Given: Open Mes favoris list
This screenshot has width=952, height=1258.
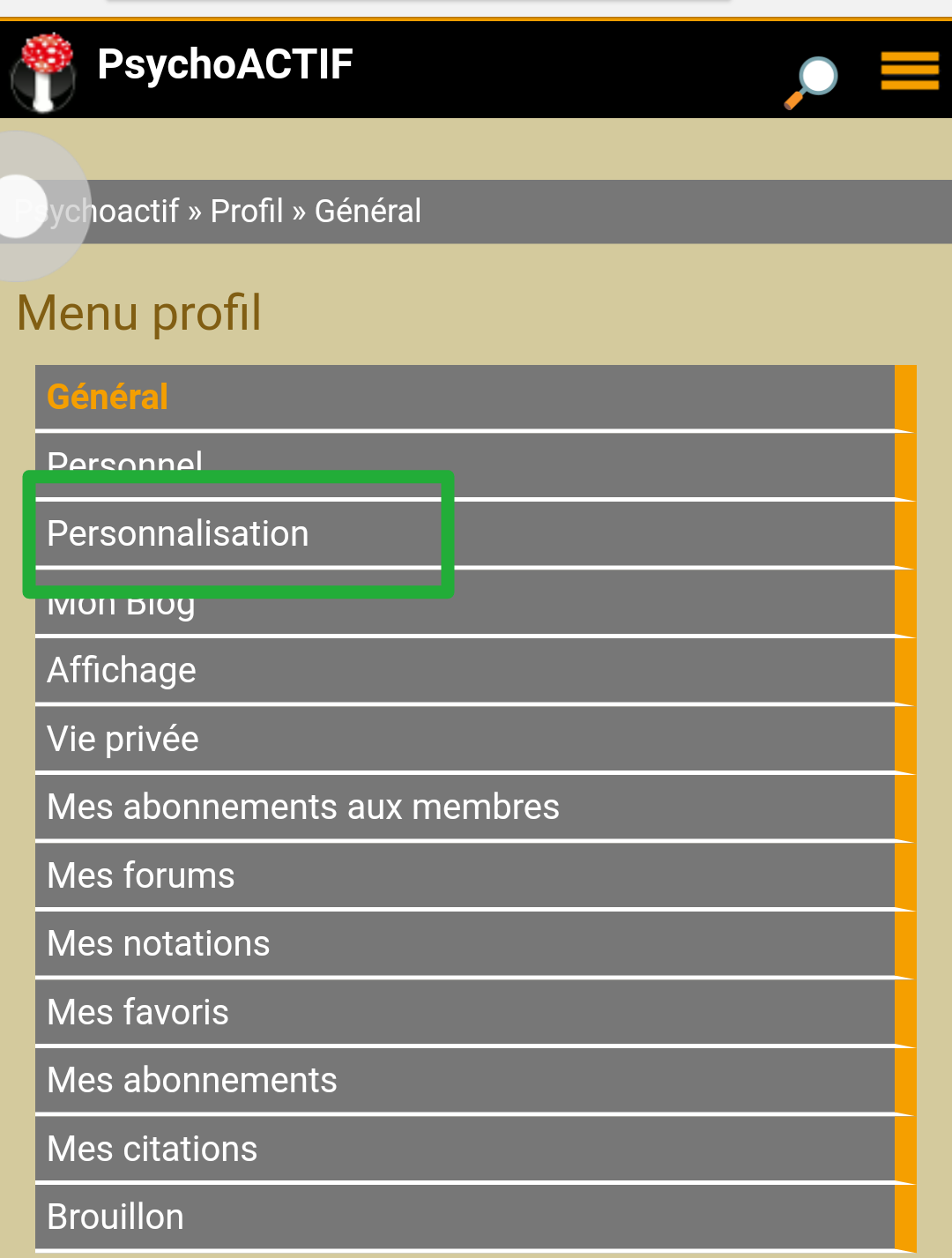Looking at the screenshot, I should pos(138,1013).
